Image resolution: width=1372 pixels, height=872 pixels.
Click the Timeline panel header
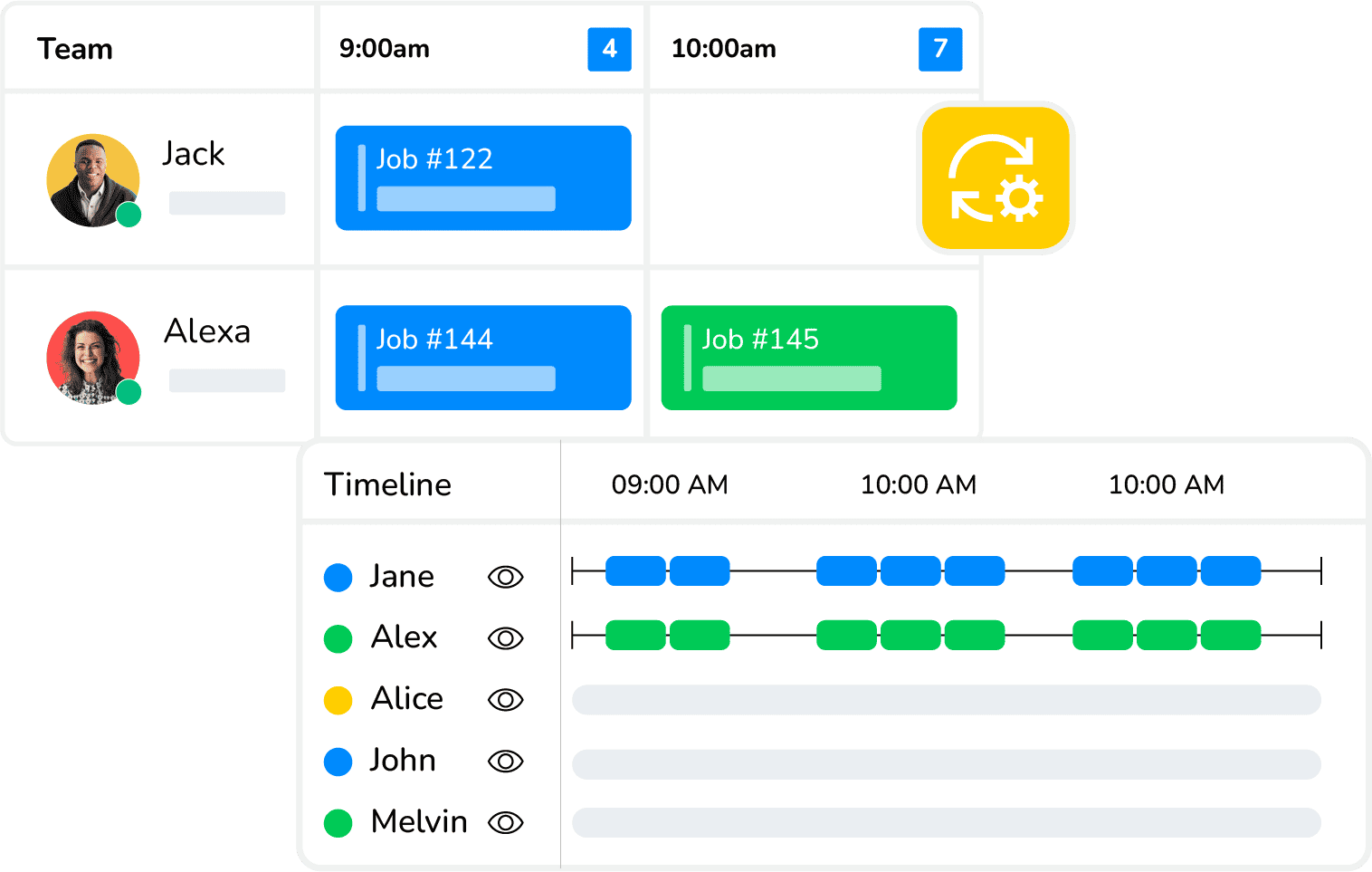387,484
